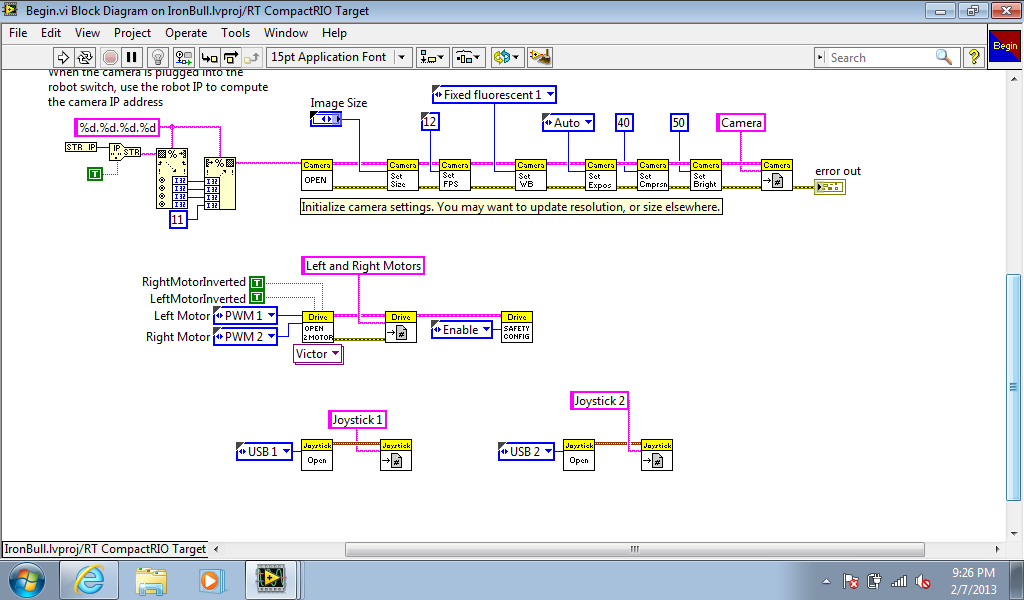The image size is (1024, 600).
Task: Open the Window menu
Action: click(286, 33)
